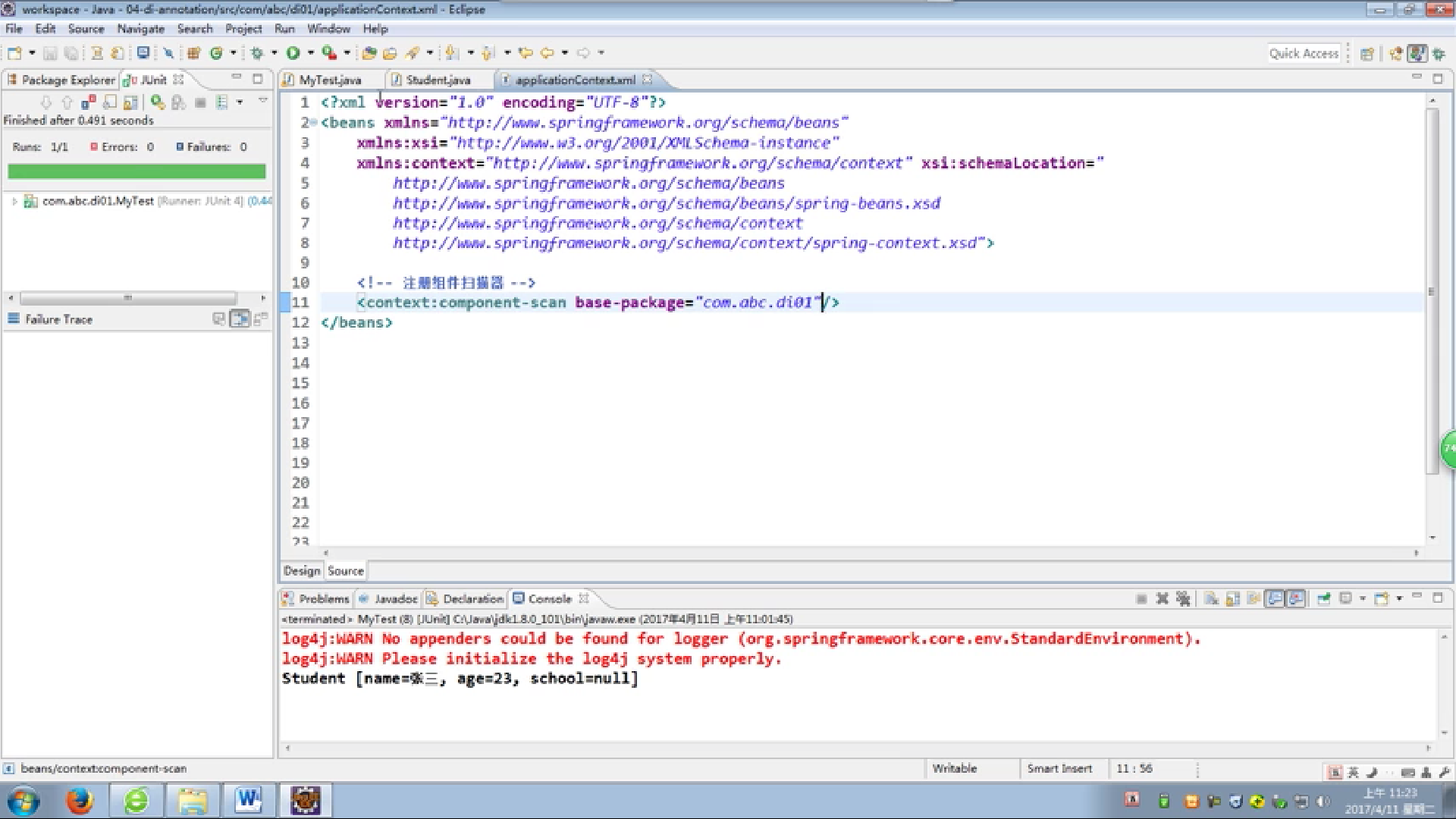The image size is (1456, 819).
Task: Switch to the Package Explorer tab
Action: pos(61,80)
